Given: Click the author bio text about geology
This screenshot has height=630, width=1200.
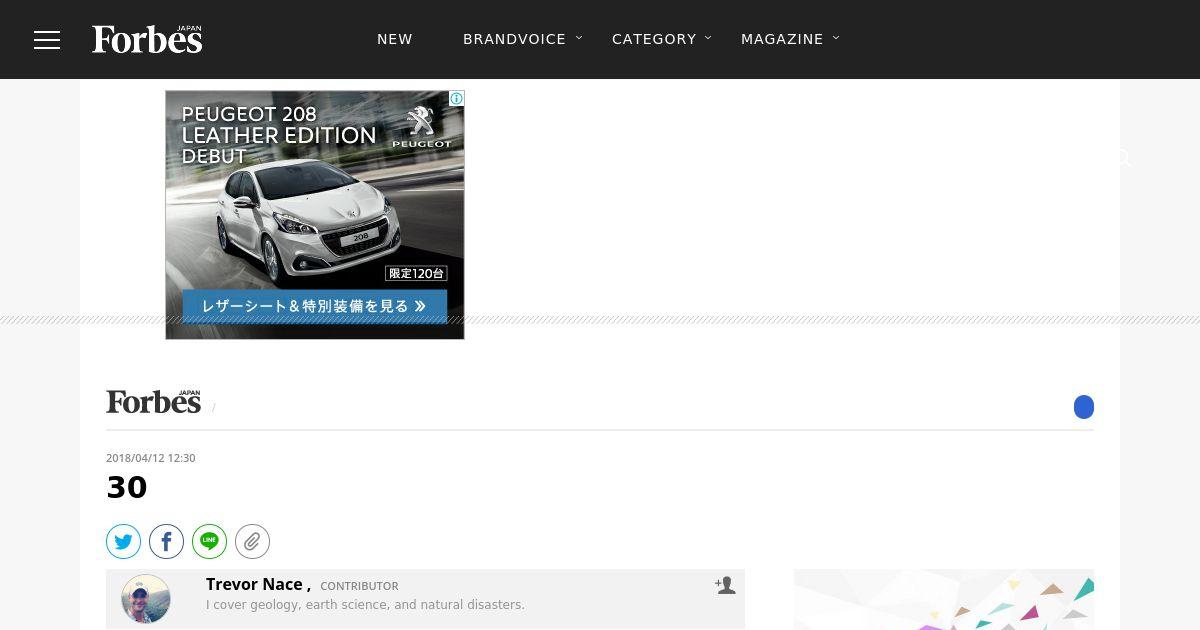Looking at the screenshot, I should coord(365,605).
